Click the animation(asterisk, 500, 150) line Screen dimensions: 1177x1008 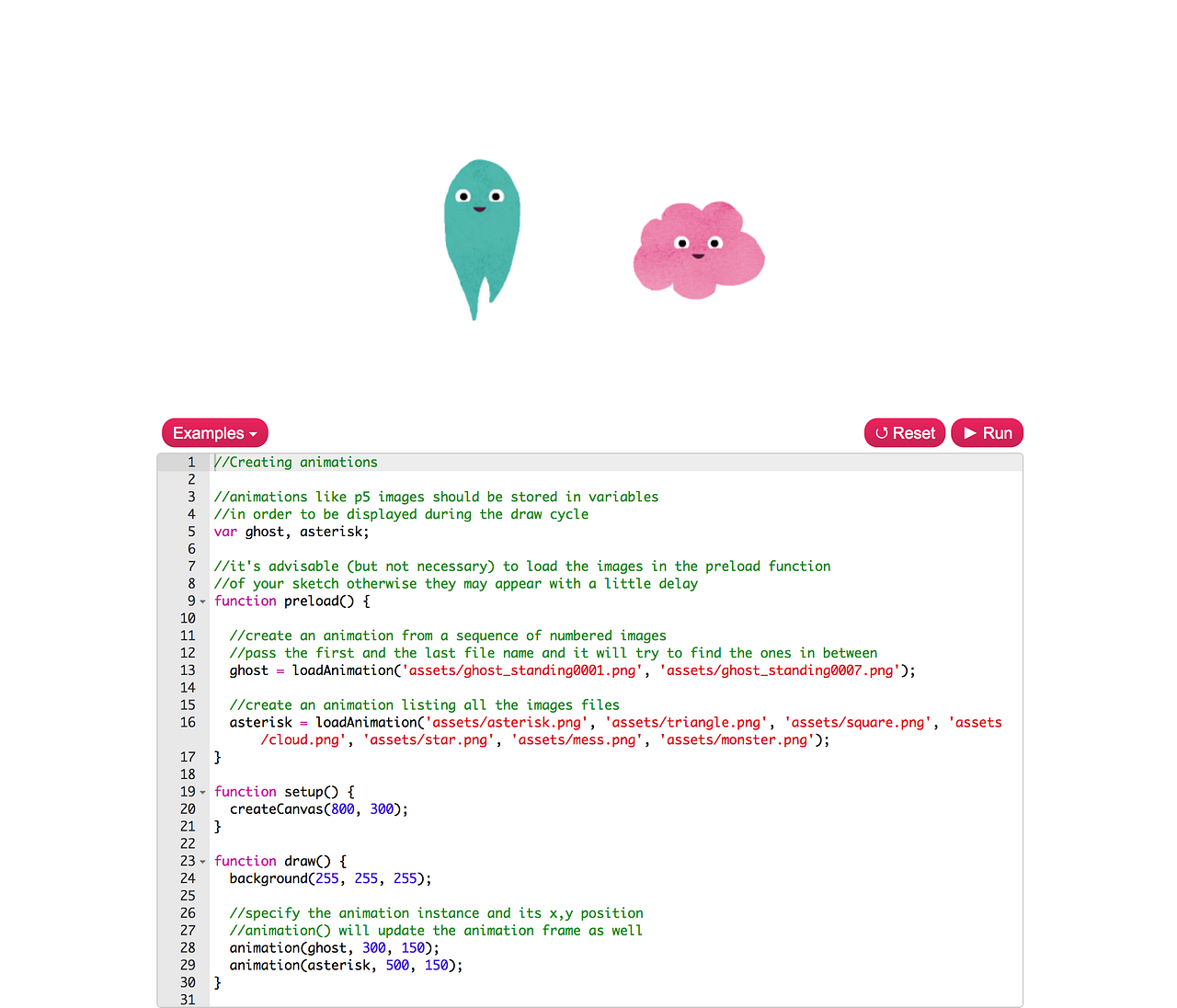coord(345,965)
